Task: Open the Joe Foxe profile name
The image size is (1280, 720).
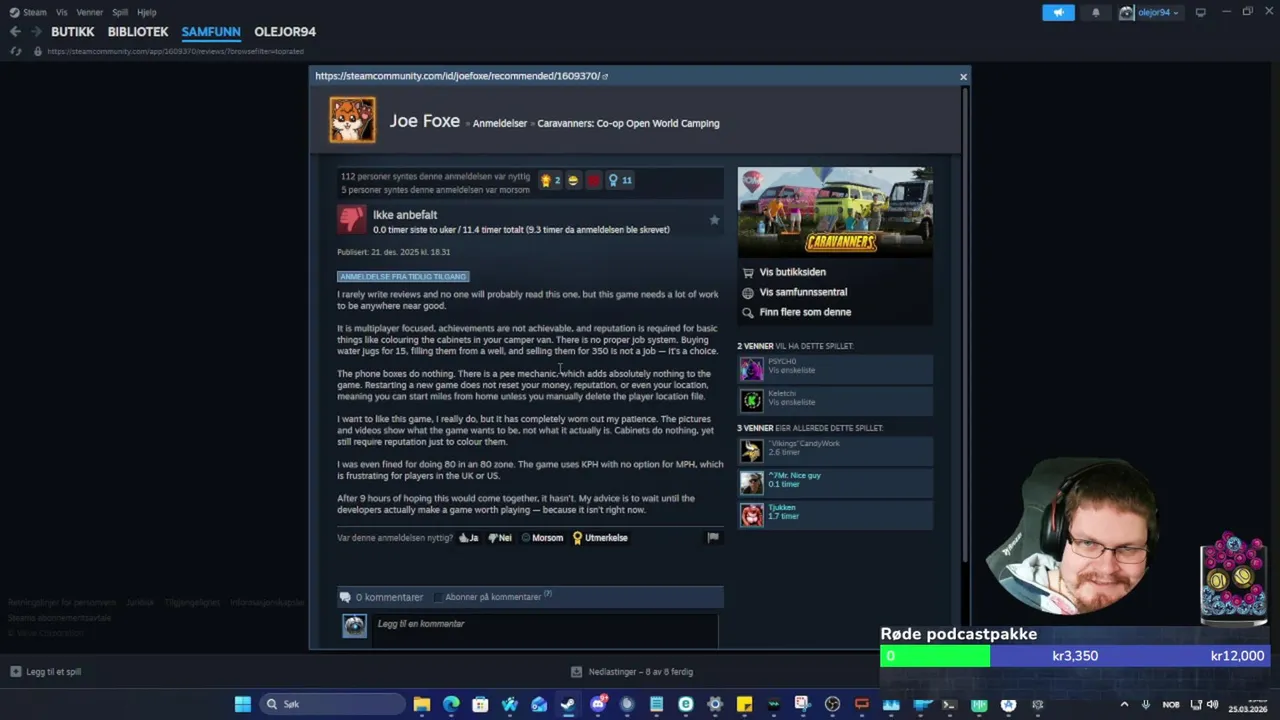Action: 425,121
